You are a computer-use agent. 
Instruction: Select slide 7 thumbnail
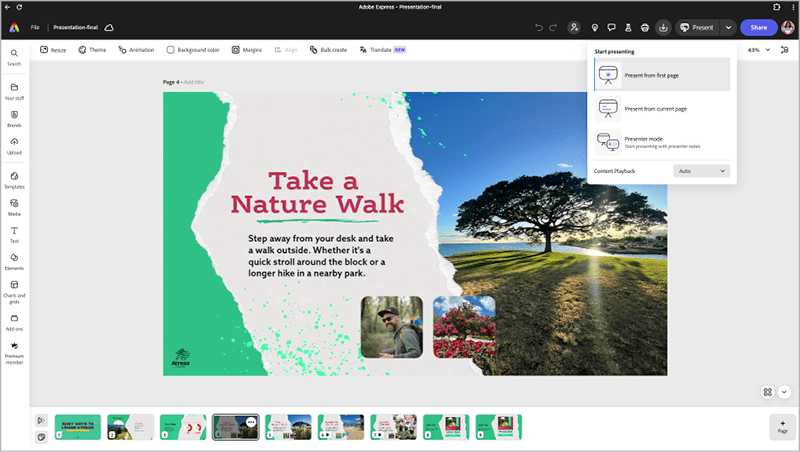(393, 427)
